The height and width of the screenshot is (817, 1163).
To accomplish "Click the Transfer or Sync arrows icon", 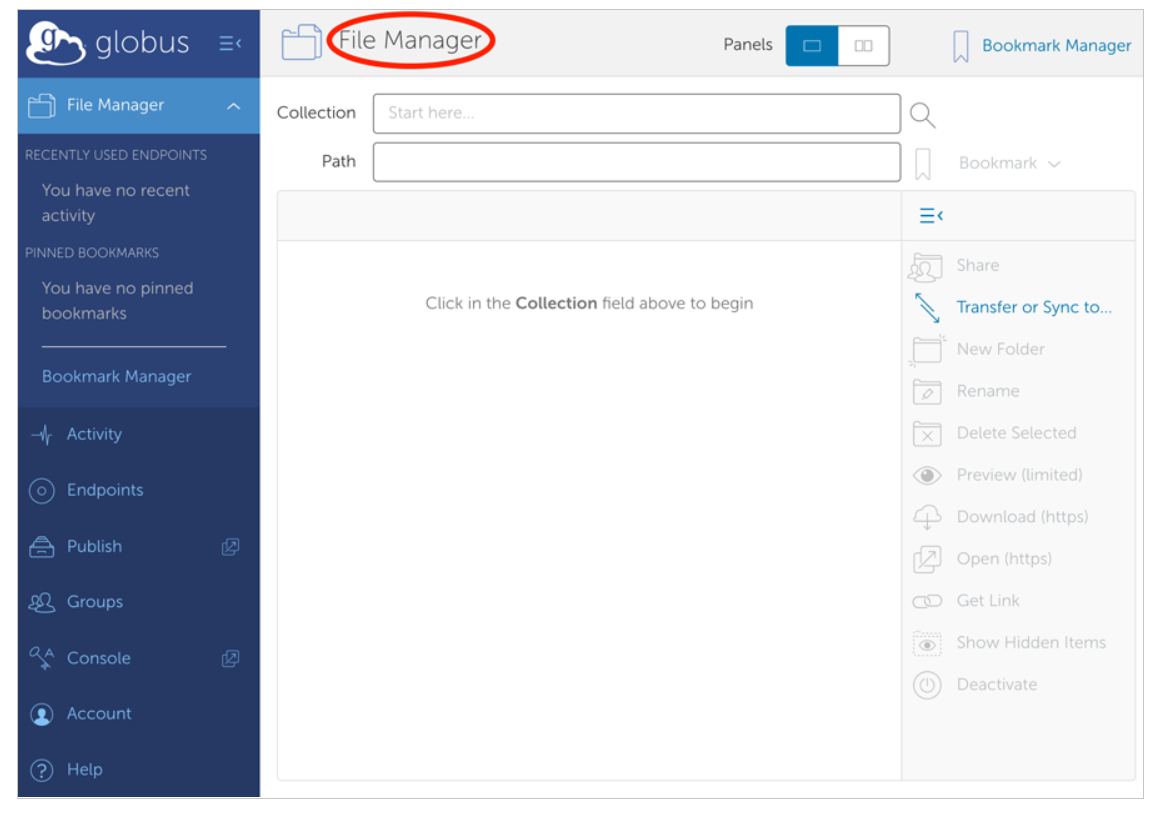I will (x=927, y=308).
